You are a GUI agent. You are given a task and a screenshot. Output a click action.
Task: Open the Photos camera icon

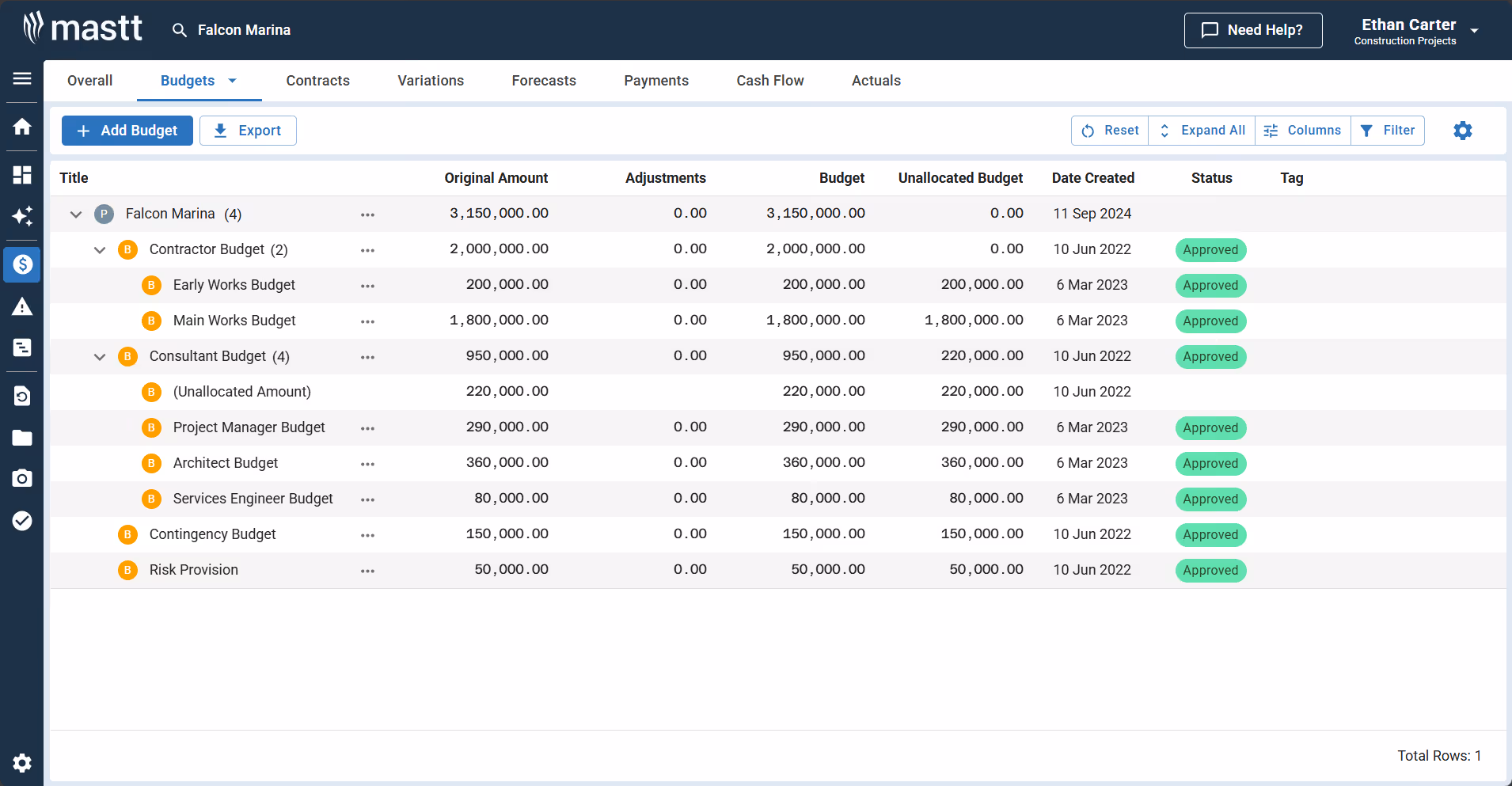(21, 478)
